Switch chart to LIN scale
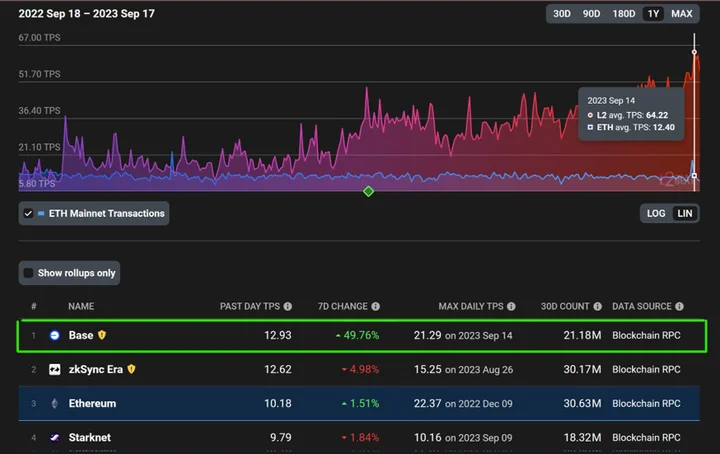This screenshot has width=720, height=454. 685,213
